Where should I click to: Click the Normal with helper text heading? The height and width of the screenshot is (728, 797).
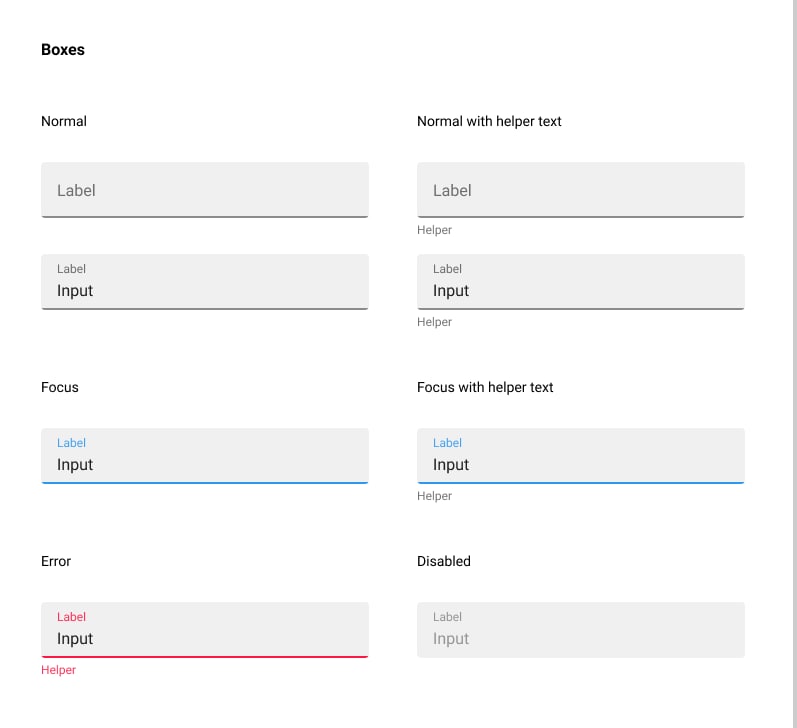tap(489, 121)
